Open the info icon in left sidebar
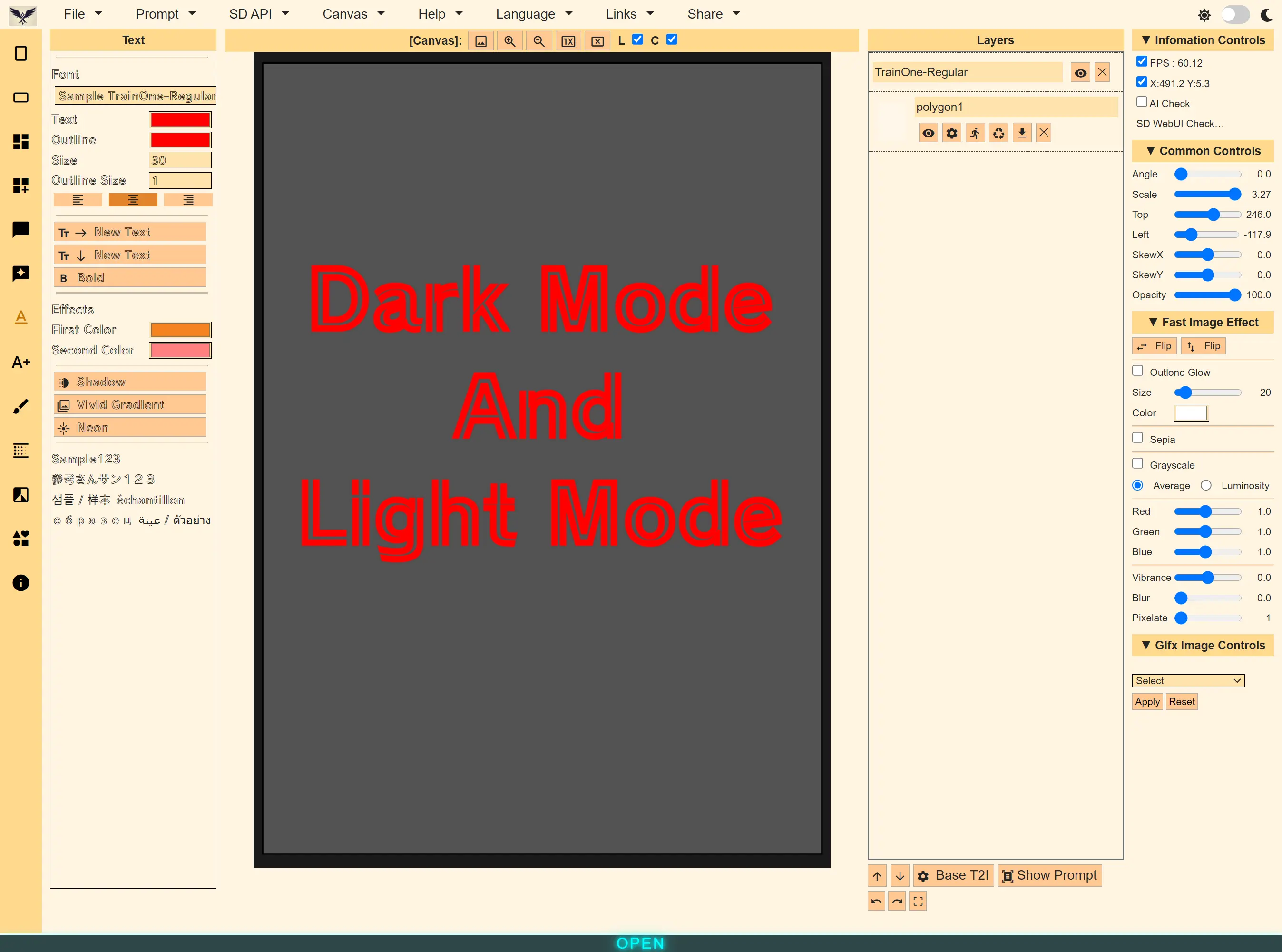This screenshot has width=1282, height=952. (21, 583)
